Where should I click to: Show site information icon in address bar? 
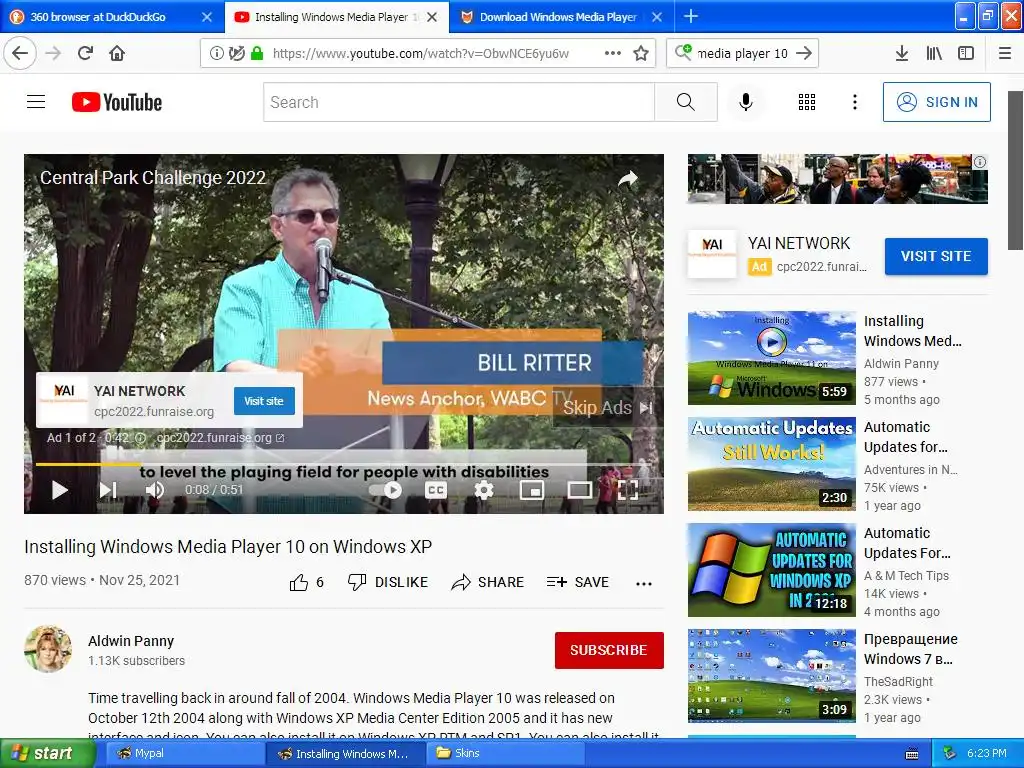pos(216,54)
